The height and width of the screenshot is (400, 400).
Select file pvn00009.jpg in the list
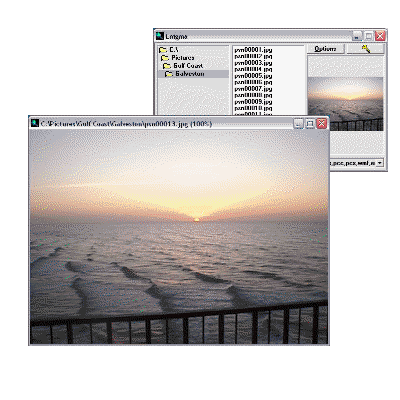(253, 102)
